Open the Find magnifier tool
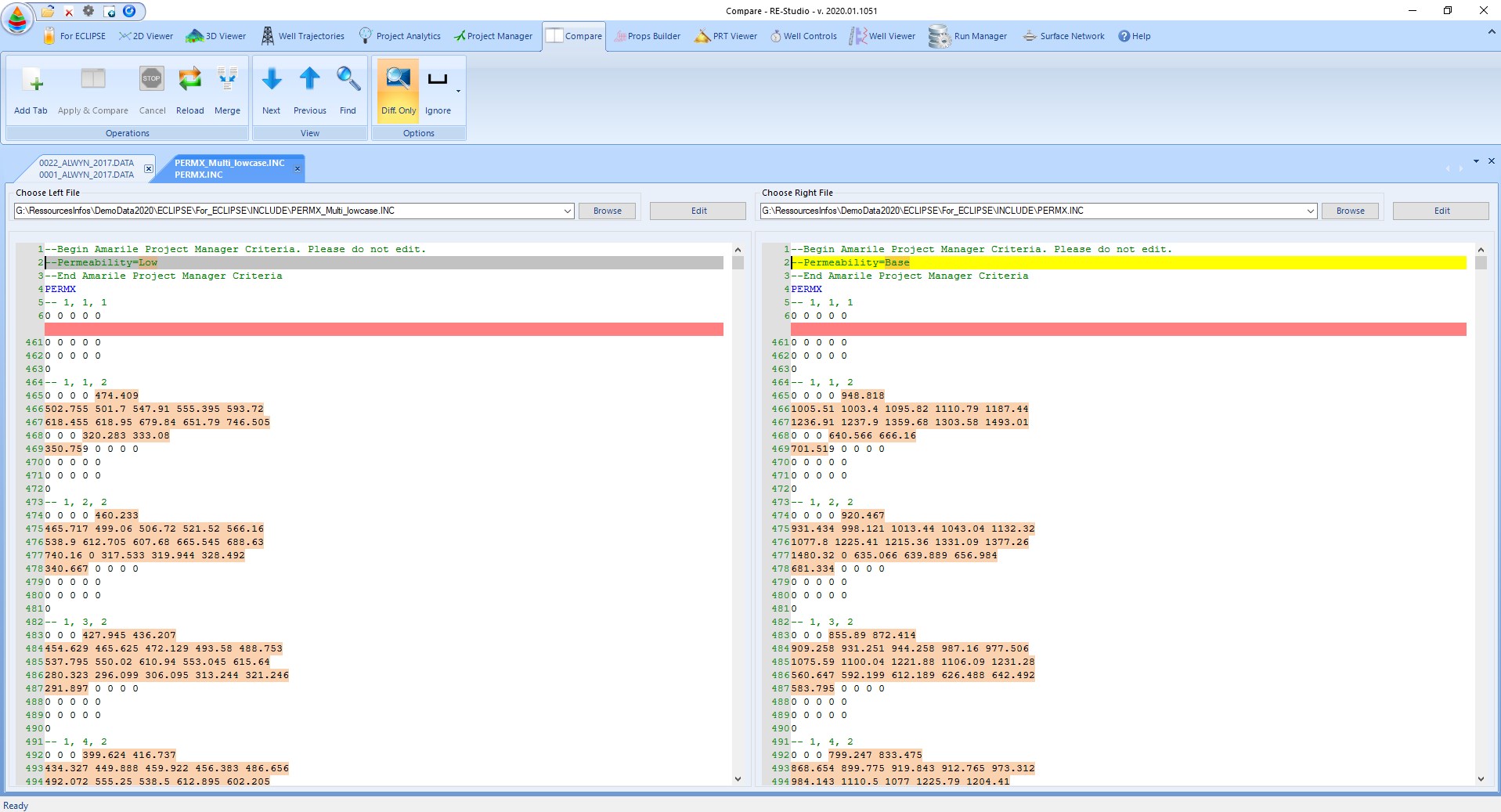 [348, 81]
